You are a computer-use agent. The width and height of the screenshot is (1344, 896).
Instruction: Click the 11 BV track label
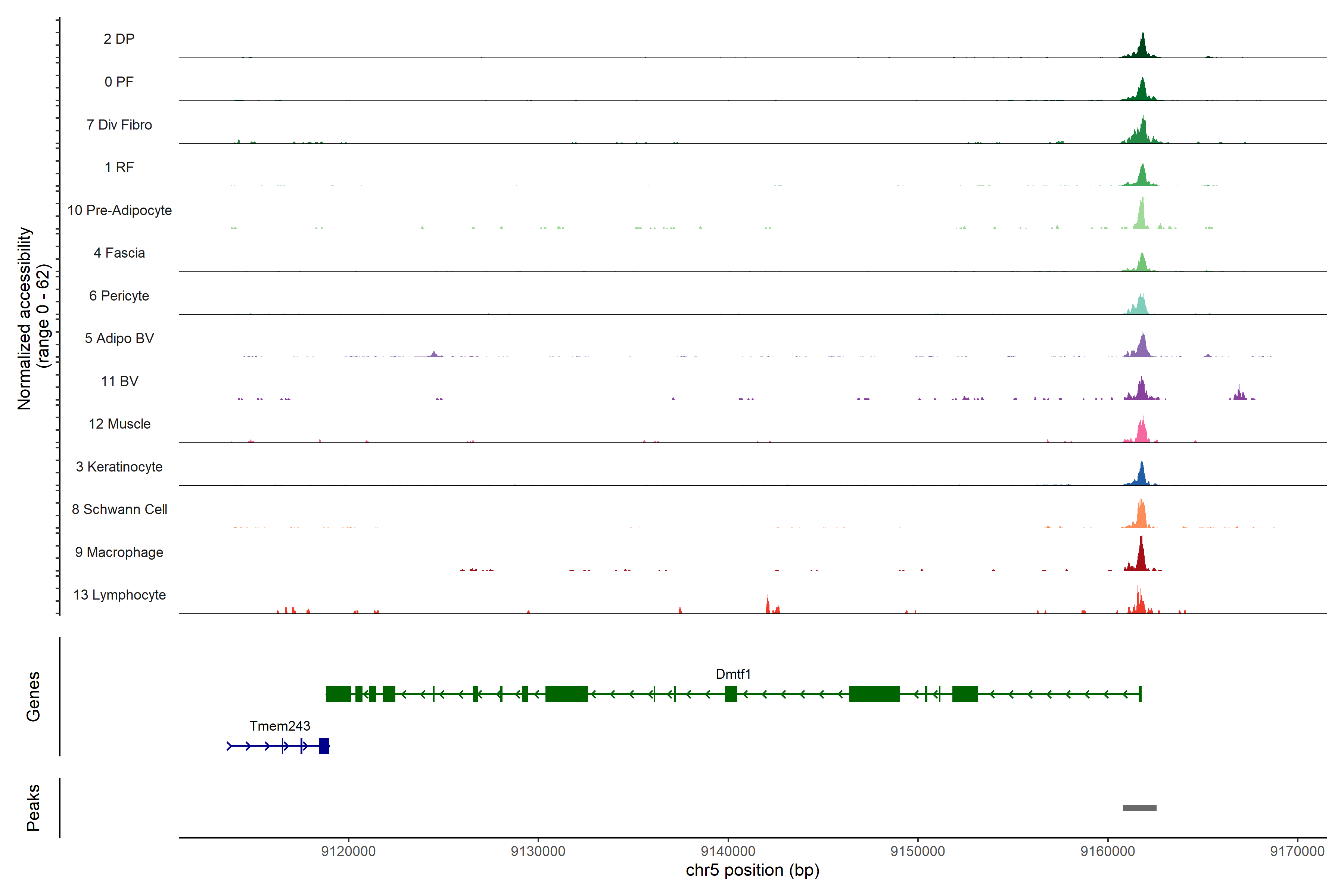(119, 381)
